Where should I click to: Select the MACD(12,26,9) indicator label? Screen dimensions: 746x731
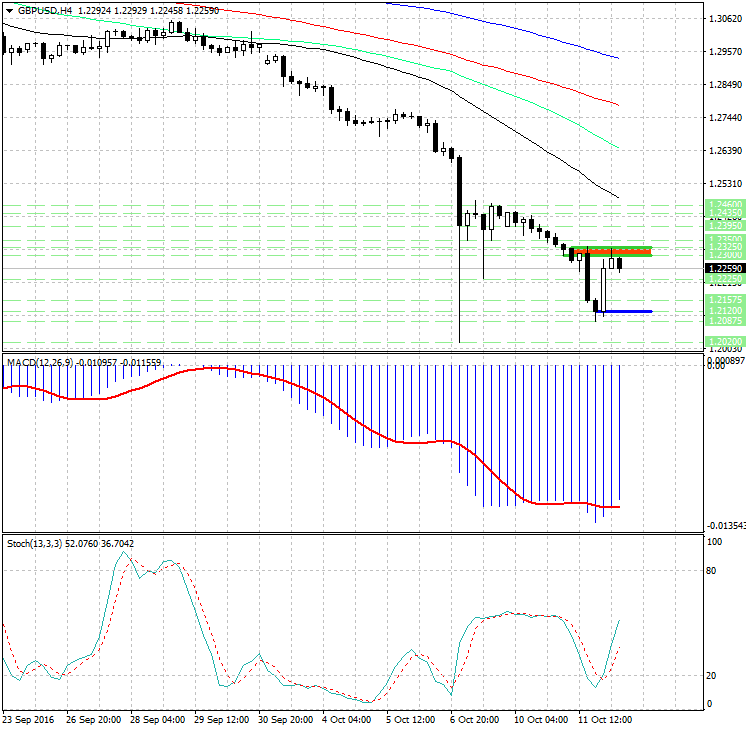coord(40,363)
